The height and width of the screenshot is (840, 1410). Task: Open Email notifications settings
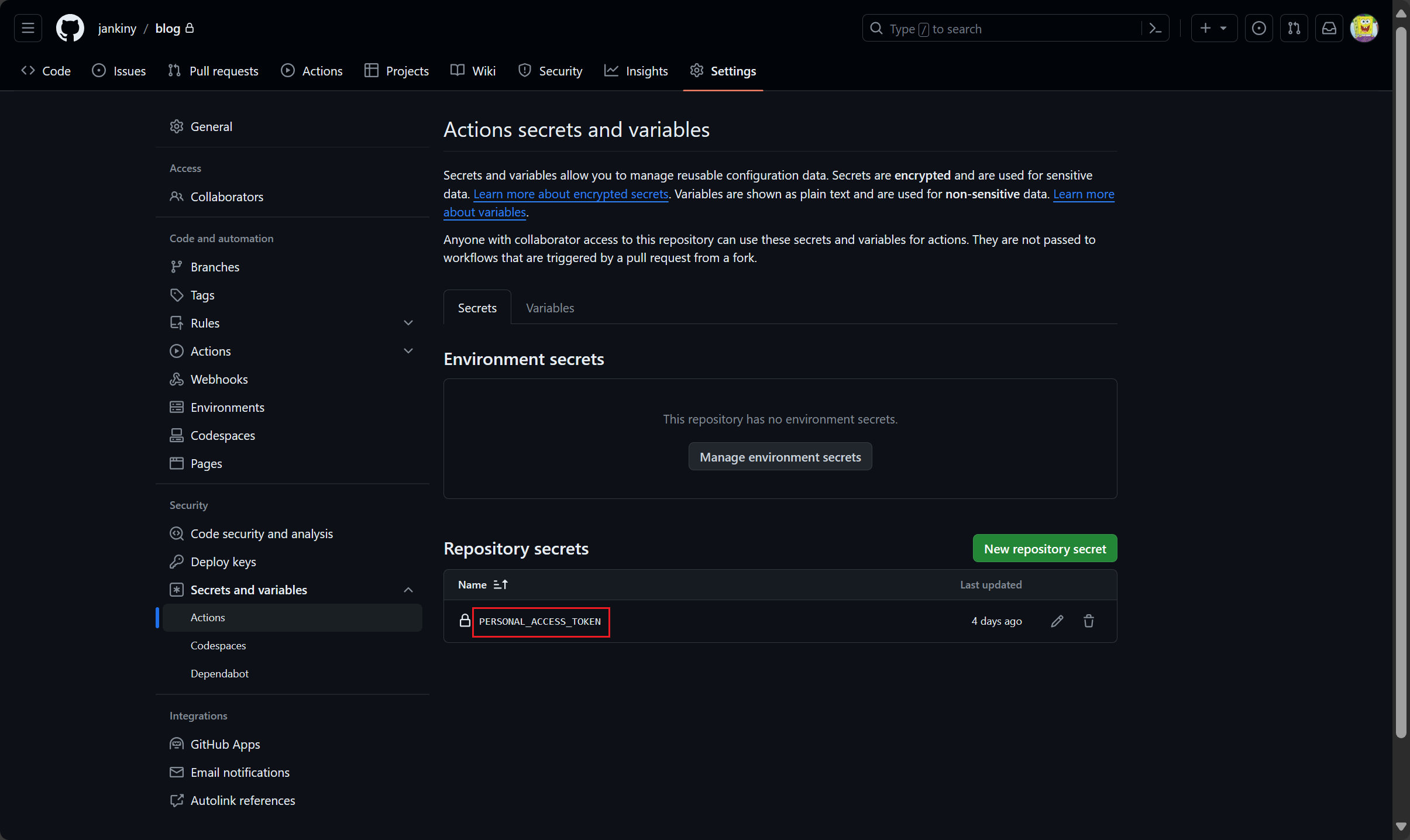point(293,772)
